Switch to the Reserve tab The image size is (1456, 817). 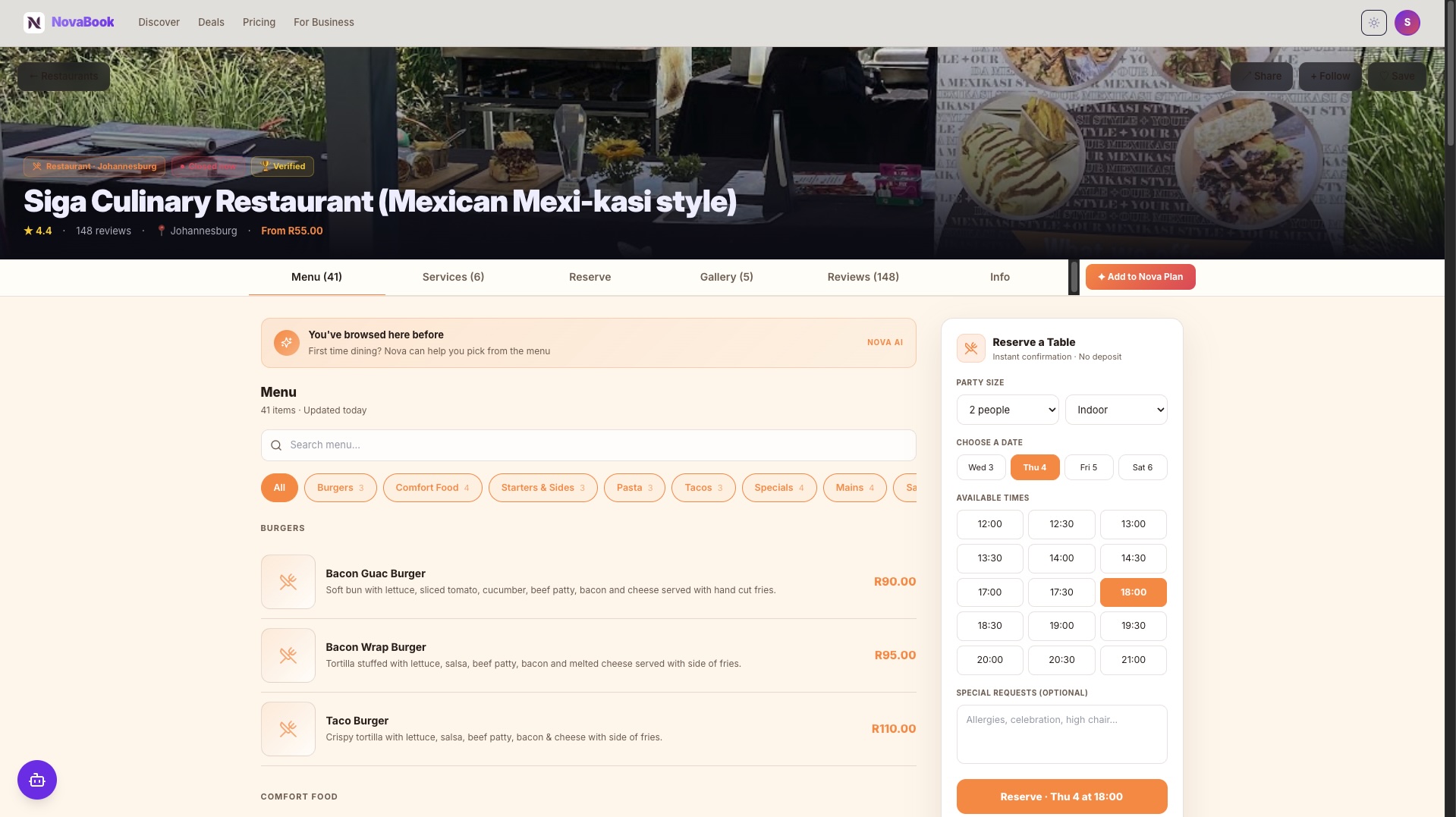click(x=590, y=277)
